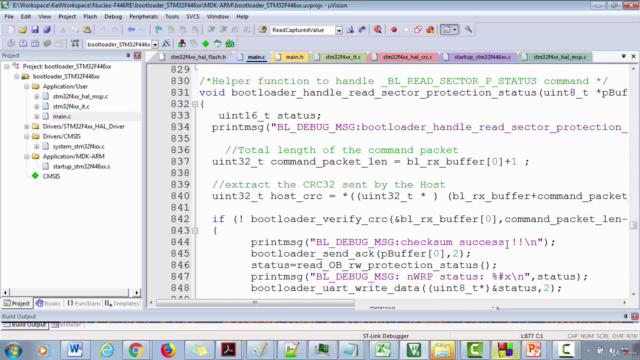Viewport: 640px width, 360px height.
Task: Navigate backwards with the blue arrow icon
Action: click(x=131, y=30)
